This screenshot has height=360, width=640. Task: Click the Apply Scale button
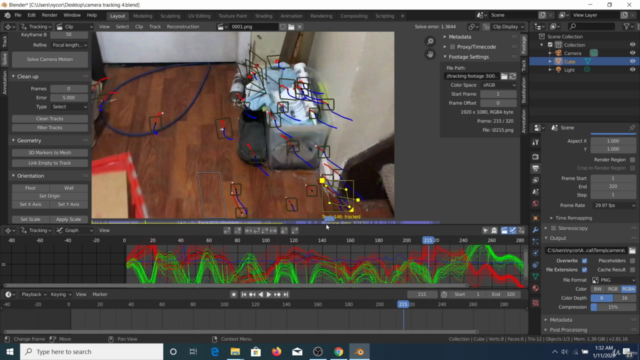point(68,219)
